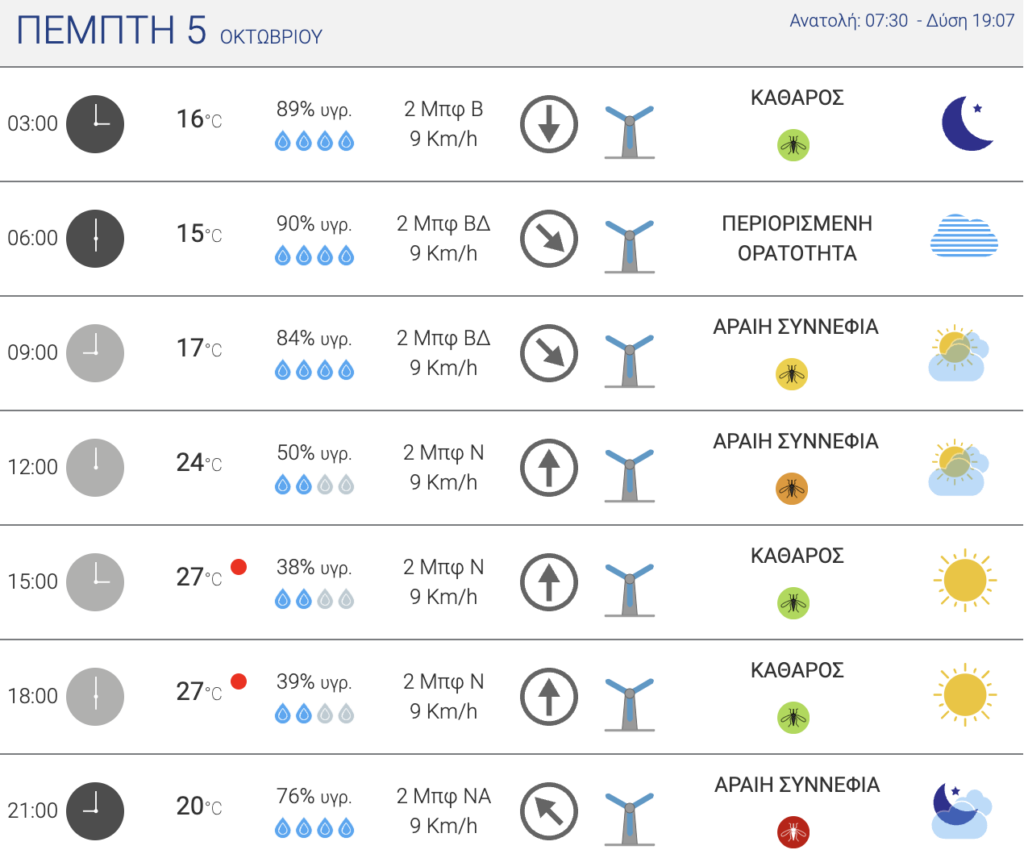
Task: Click the moon with clouds icon at 21:00
Action: coord(962,811)
